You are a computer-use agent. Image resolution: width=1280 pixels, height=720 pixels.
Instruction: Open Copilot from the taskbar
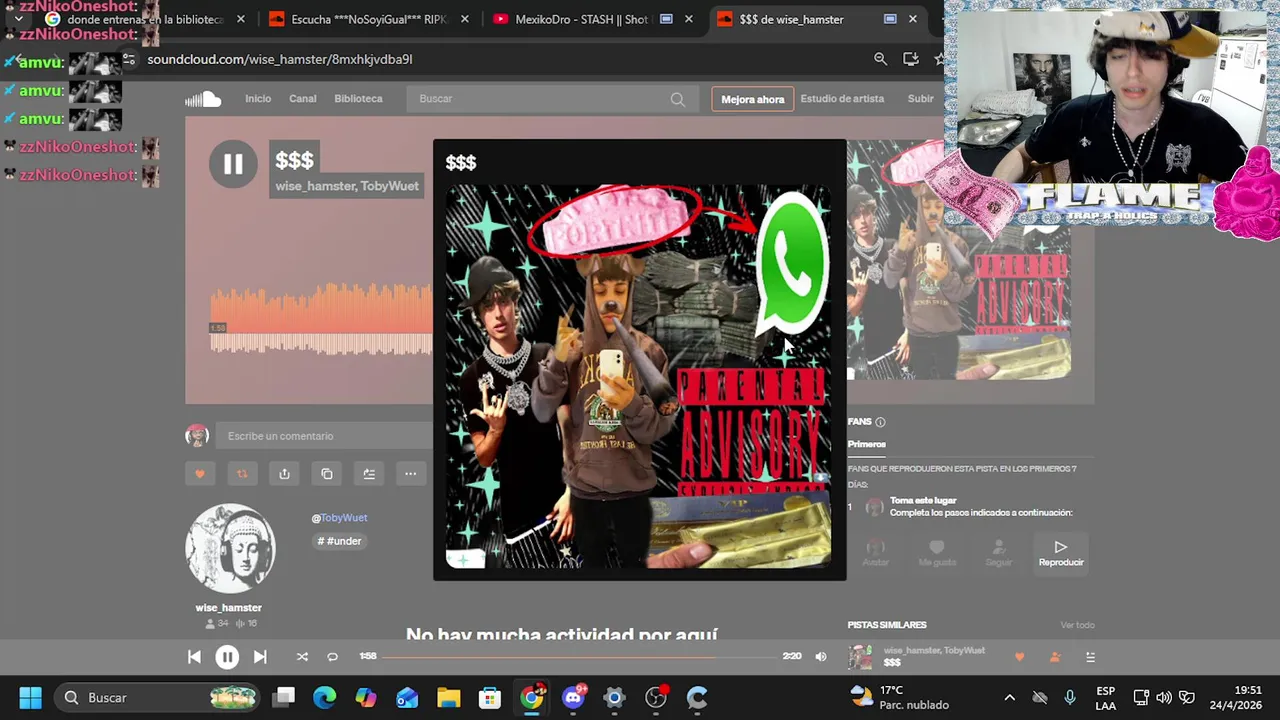[366, 697]
